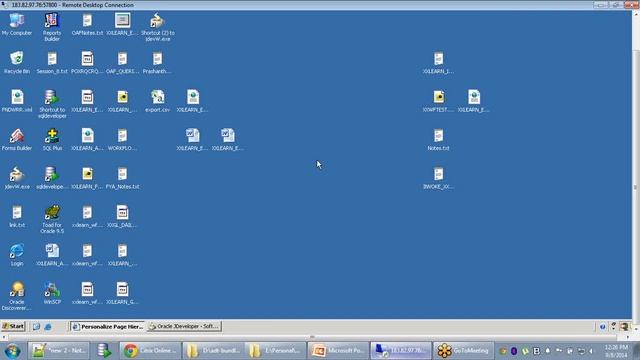Screen dimensions: 640x360
Task: Click the remote desktop Start button
Action: [x=13, y=326]
